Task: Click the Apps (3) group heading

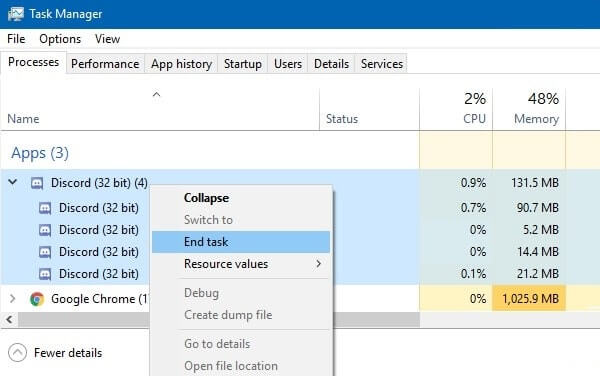Action: (40, 153)
